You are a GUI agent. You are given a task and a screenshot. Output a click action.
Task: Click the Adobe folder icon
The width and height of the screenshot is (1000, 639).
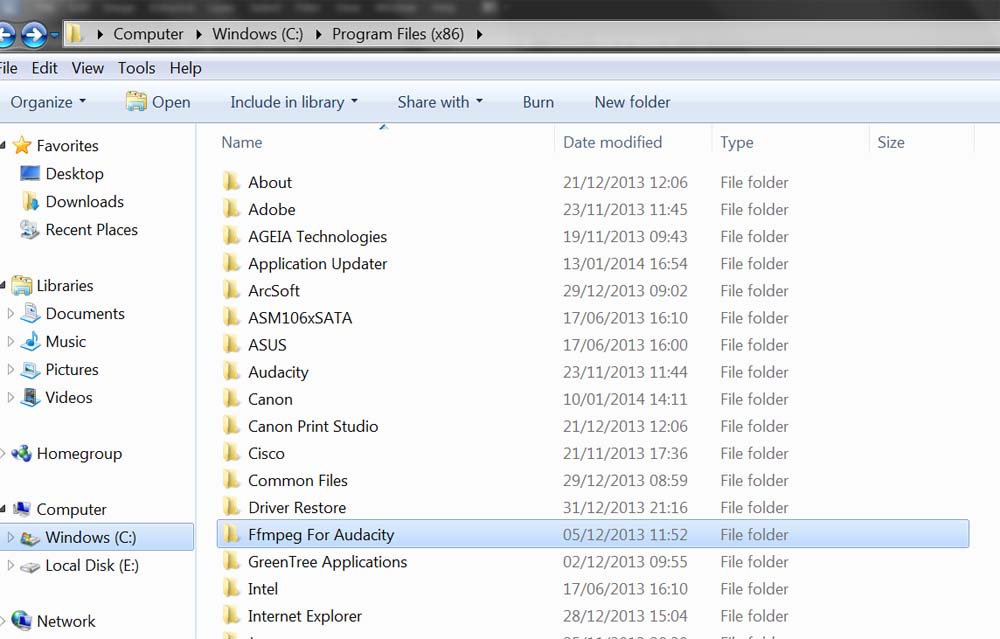[232, 209]
